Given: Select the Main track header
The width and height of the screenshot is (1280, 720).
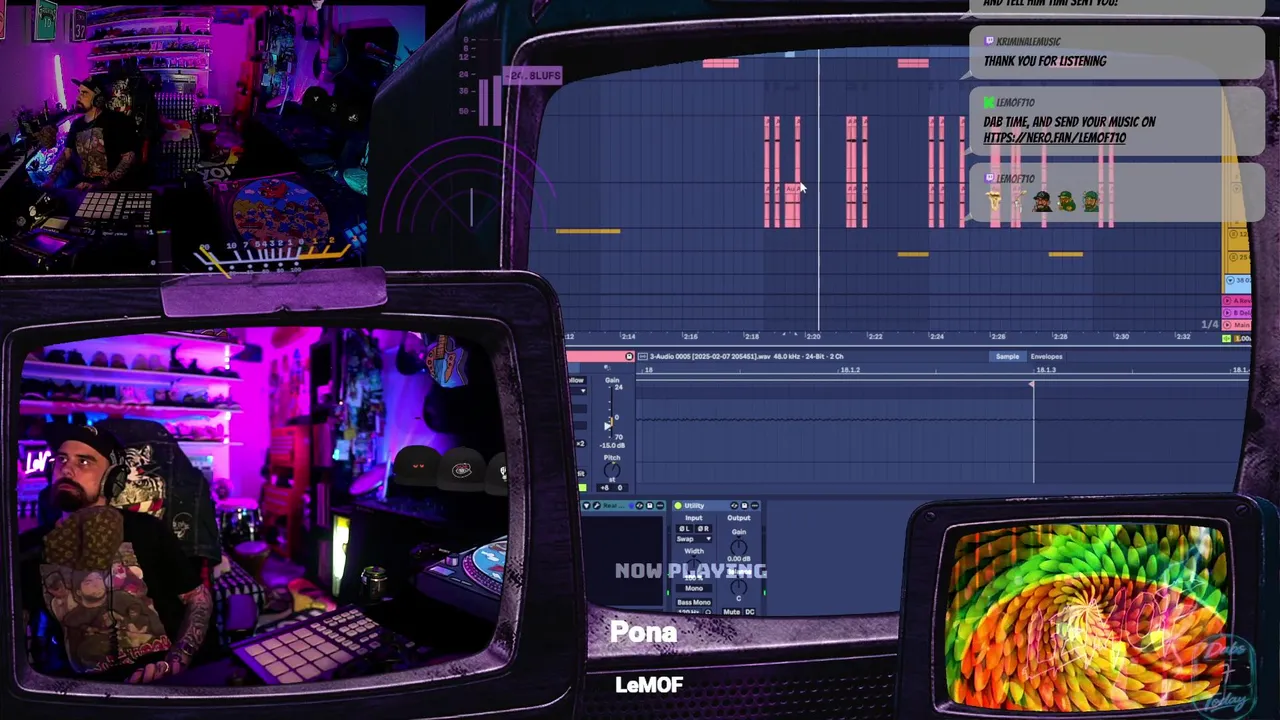Looking at the screenshot, I should click(x=1238, y=325).
